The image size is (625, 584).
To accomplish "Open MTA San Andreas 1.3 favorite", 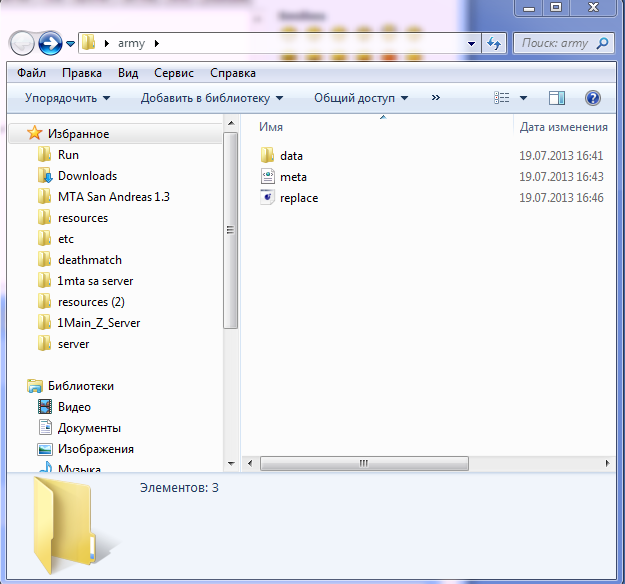I will pyautogui.click(x=114, y=197).
